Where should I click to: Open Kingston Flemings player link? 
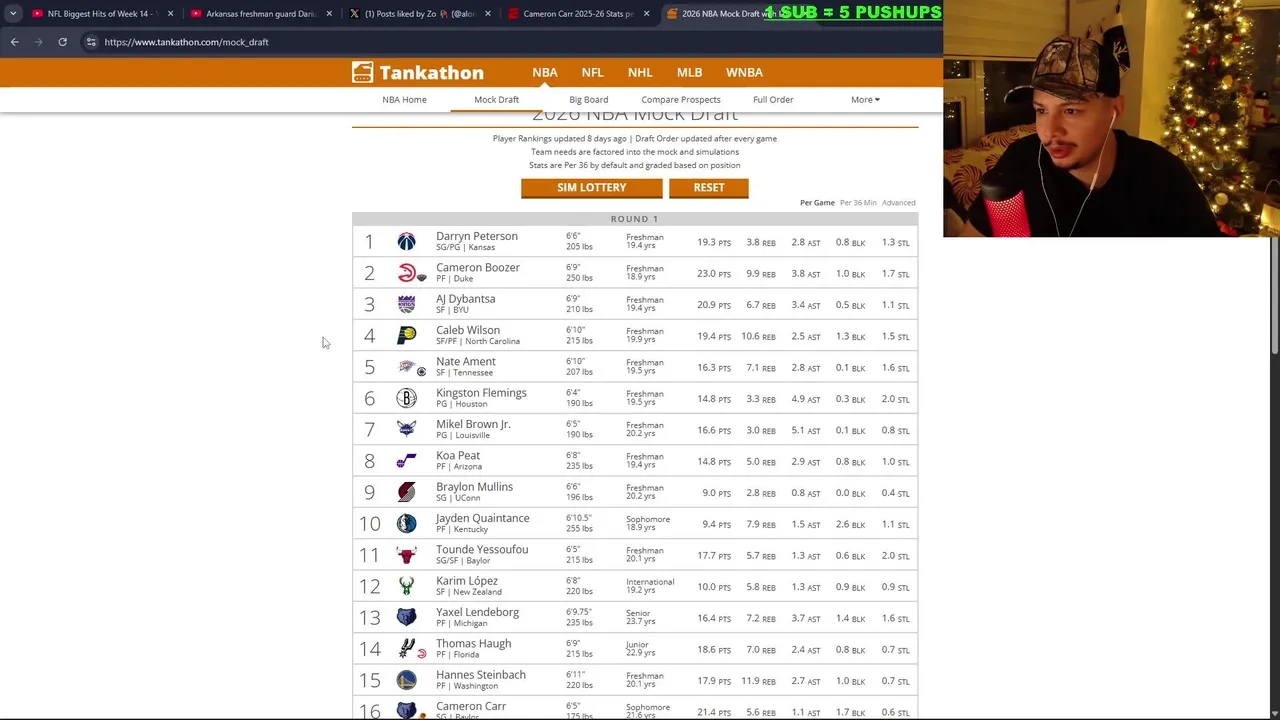pyautogui.click(x=480, y=393)
